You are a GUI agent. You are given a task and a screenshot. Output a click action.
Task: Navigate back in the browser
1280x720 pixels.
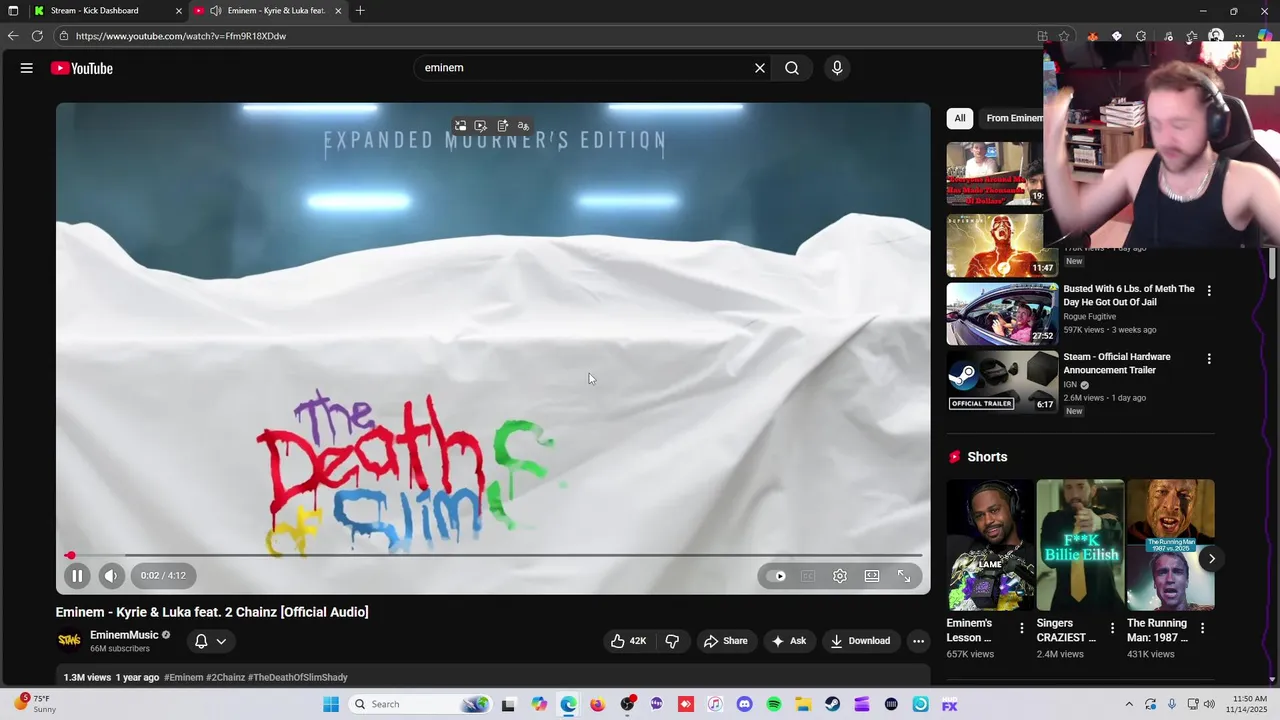13,36
